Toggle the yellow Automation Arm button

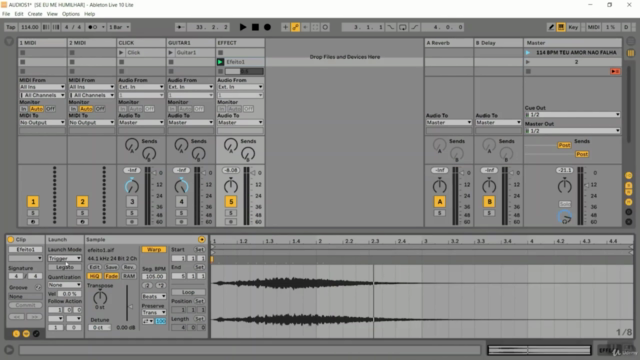pyautogui.click(x=295, y=27)
